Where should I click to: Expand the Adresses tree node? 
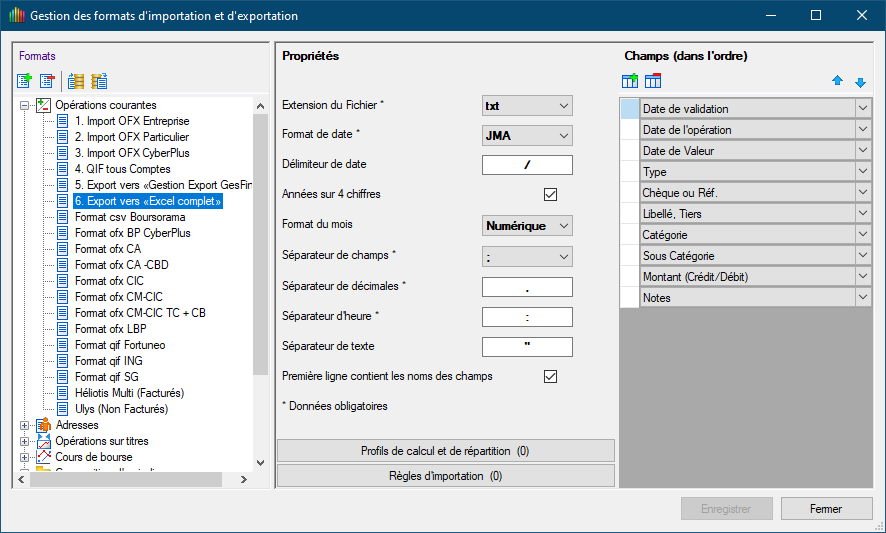click(x=25, y=425)
